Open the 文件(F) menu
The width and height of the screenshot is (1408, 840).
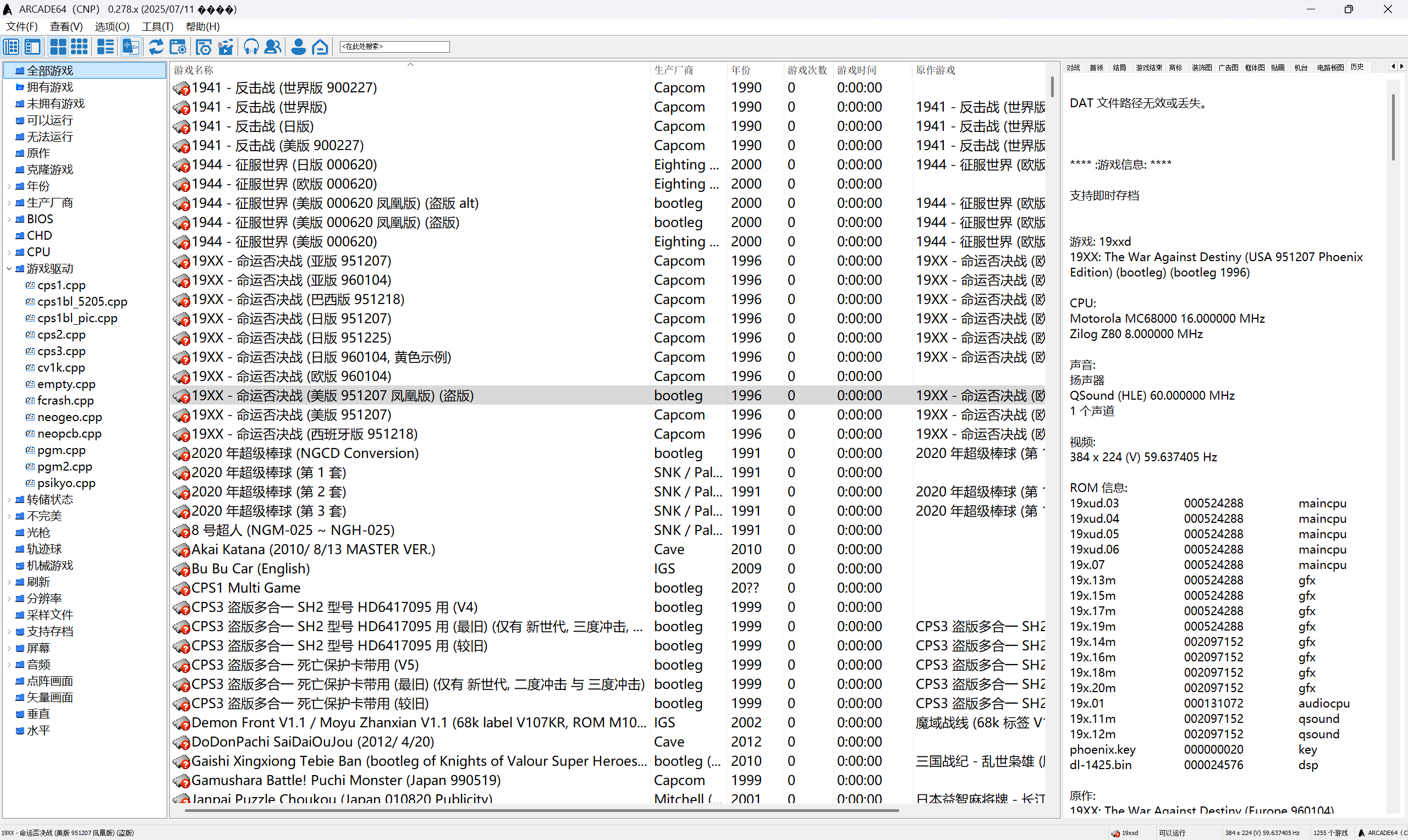[x=21, y=26]
